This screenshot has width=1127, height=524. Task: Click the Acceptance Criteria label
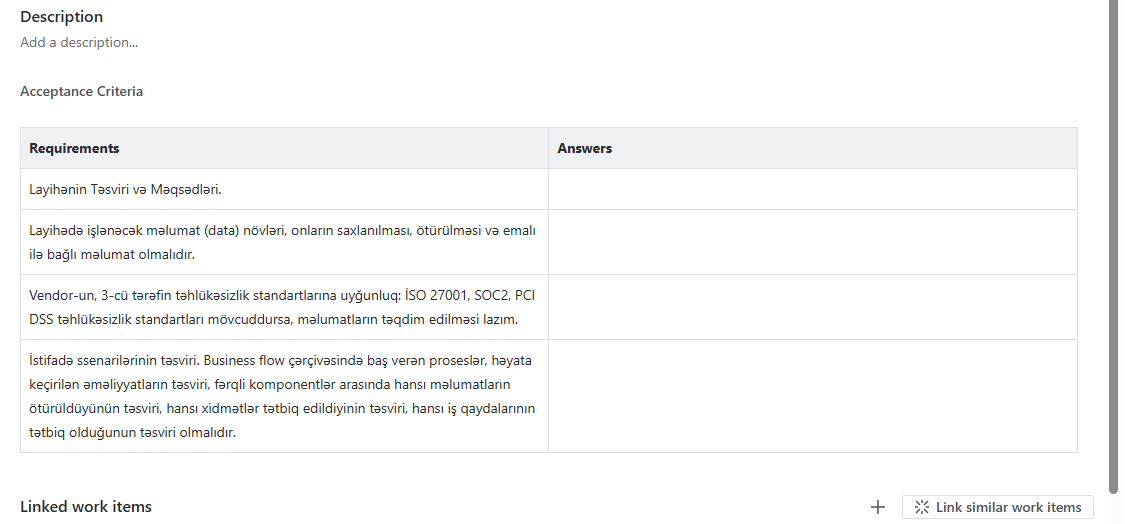81,91
